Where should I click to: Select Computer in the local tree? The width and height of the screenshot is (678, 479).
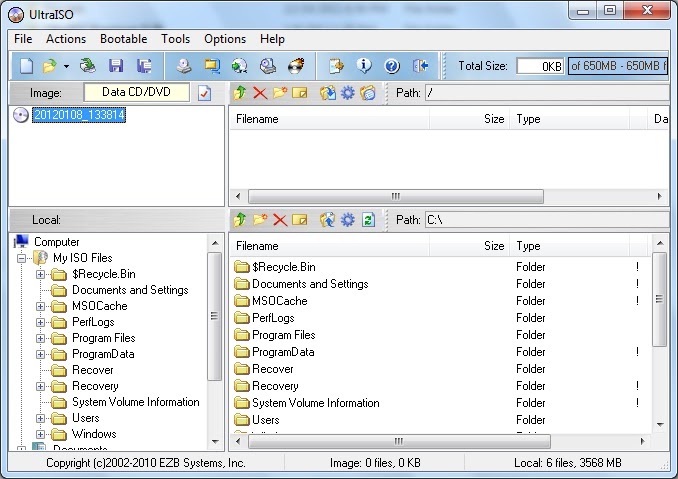pyautogui.click(x=56, y=242)
